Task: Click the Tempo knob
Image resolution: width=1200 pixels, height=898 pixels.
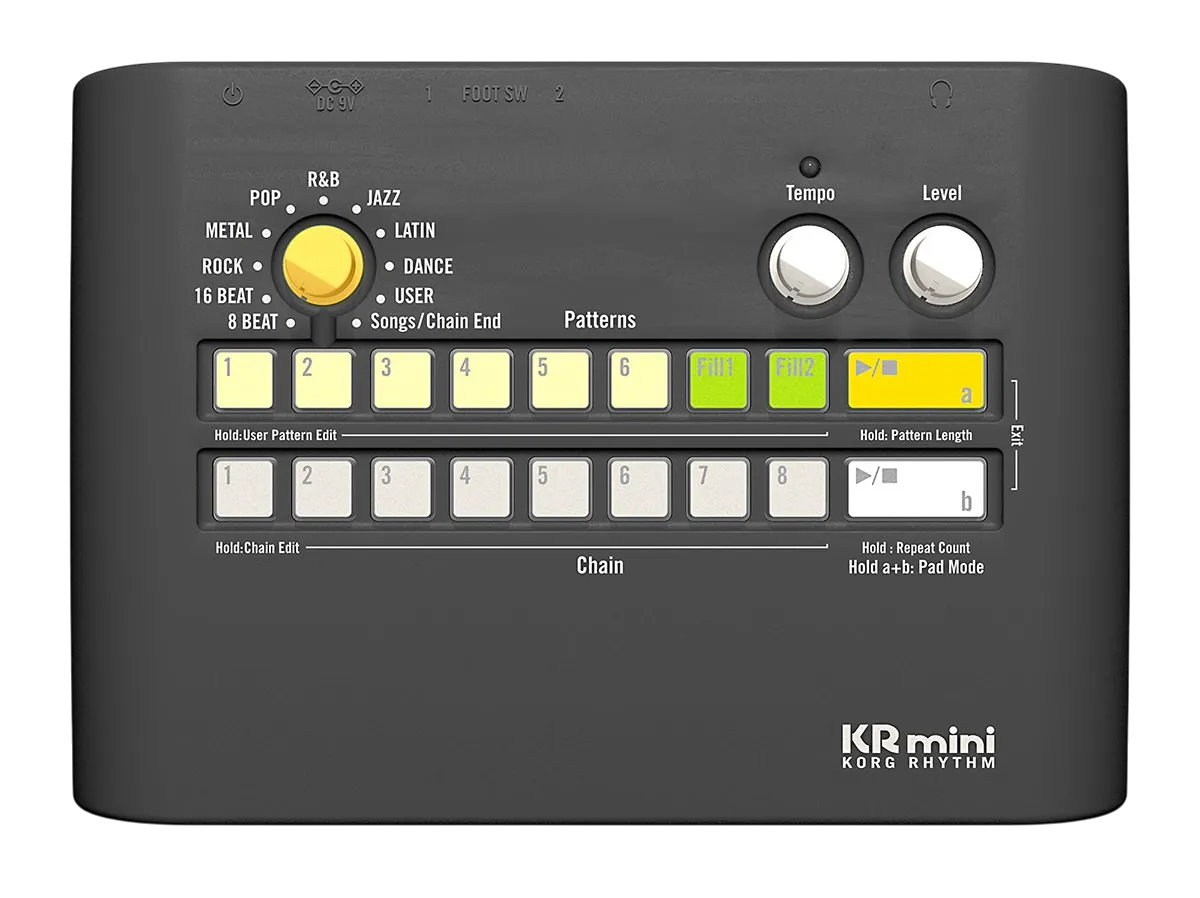Action: pyautogui.click(x=810, y=265)
